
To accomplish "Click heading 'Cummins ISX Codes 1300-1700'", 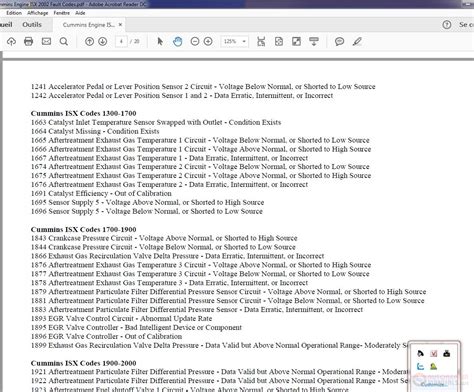I will 84,113.
